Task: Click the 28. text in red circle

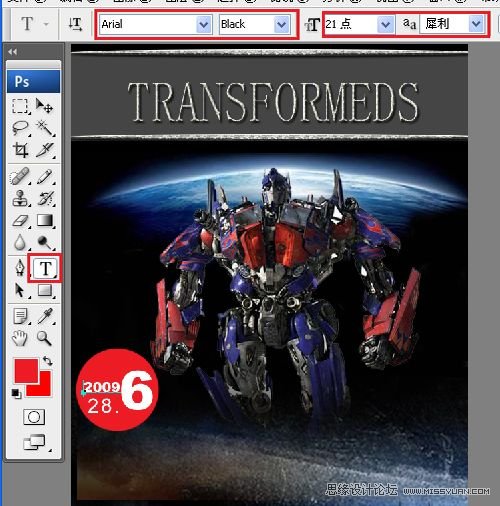Action: click(x=103, y=406)
